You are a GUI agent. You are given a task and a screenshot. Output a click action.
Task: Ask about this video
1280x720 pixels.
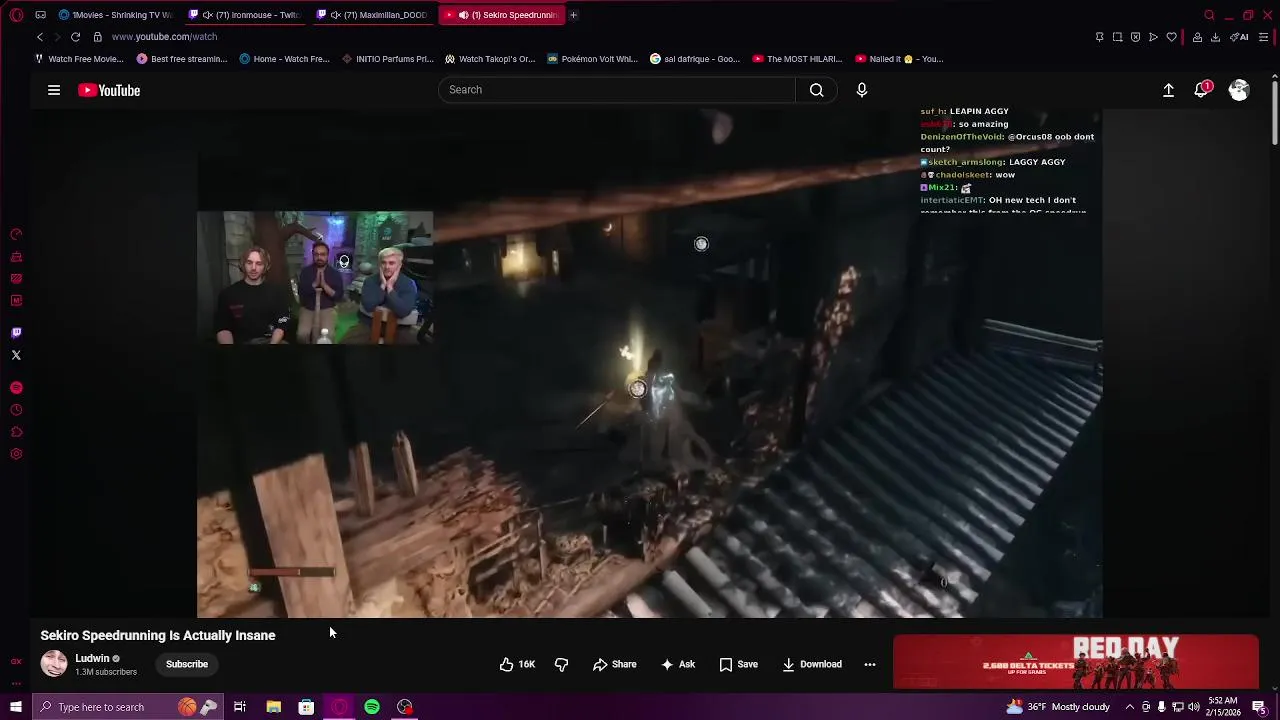678,664
